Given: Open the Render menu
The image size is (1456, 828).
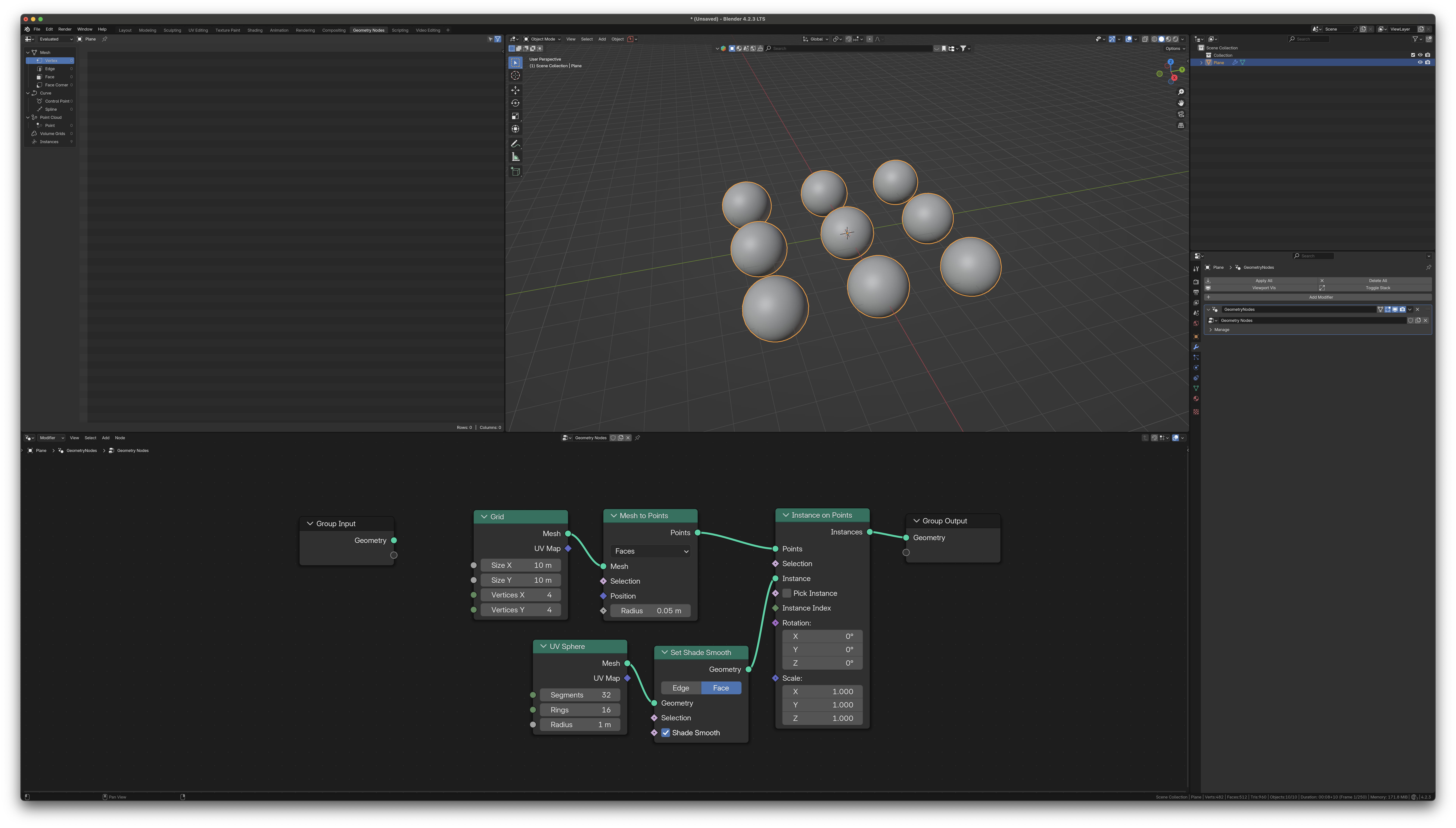Looking at the screenshot, I should [65, 29].
